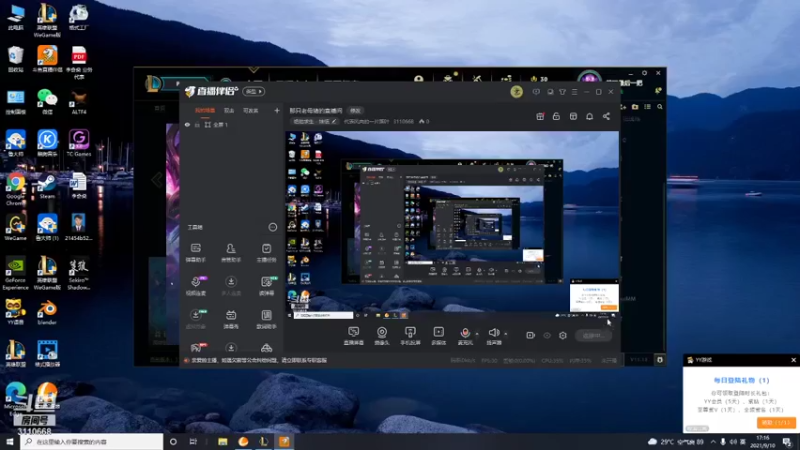This screenshot has height=450, width=800.
Task: Show hidden icons in system tray
Action: (x=713, y=442)
